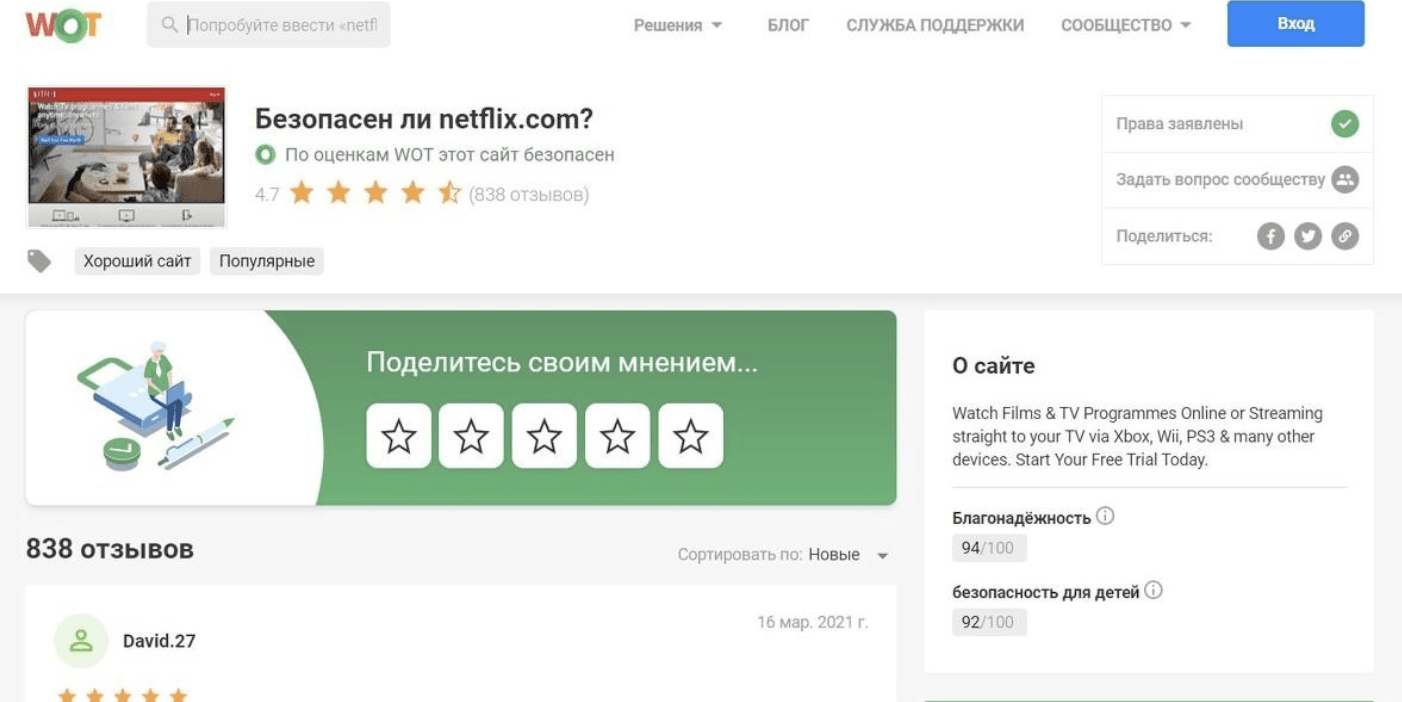The image size is (1402, 702).
Task: Select the Хороший сайт tag
Action: coord(138,261)
